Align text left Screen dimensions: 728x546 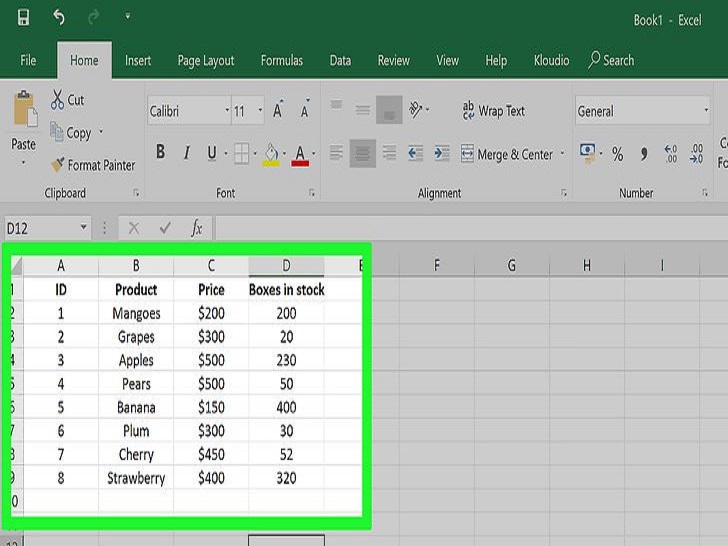pyautogui.click(x=336, y=153)
